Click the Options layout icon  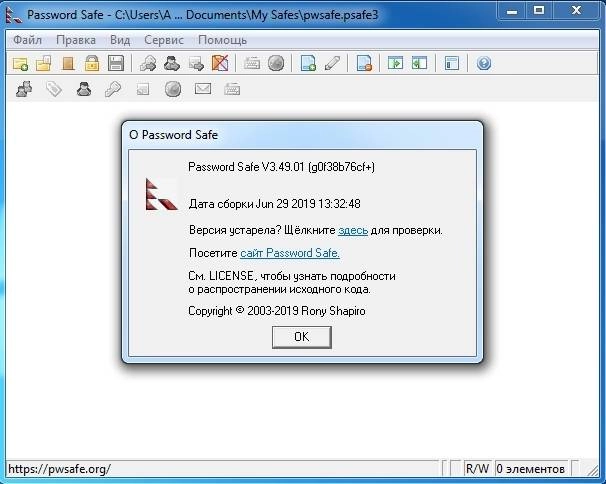click(x=452, y=63)
